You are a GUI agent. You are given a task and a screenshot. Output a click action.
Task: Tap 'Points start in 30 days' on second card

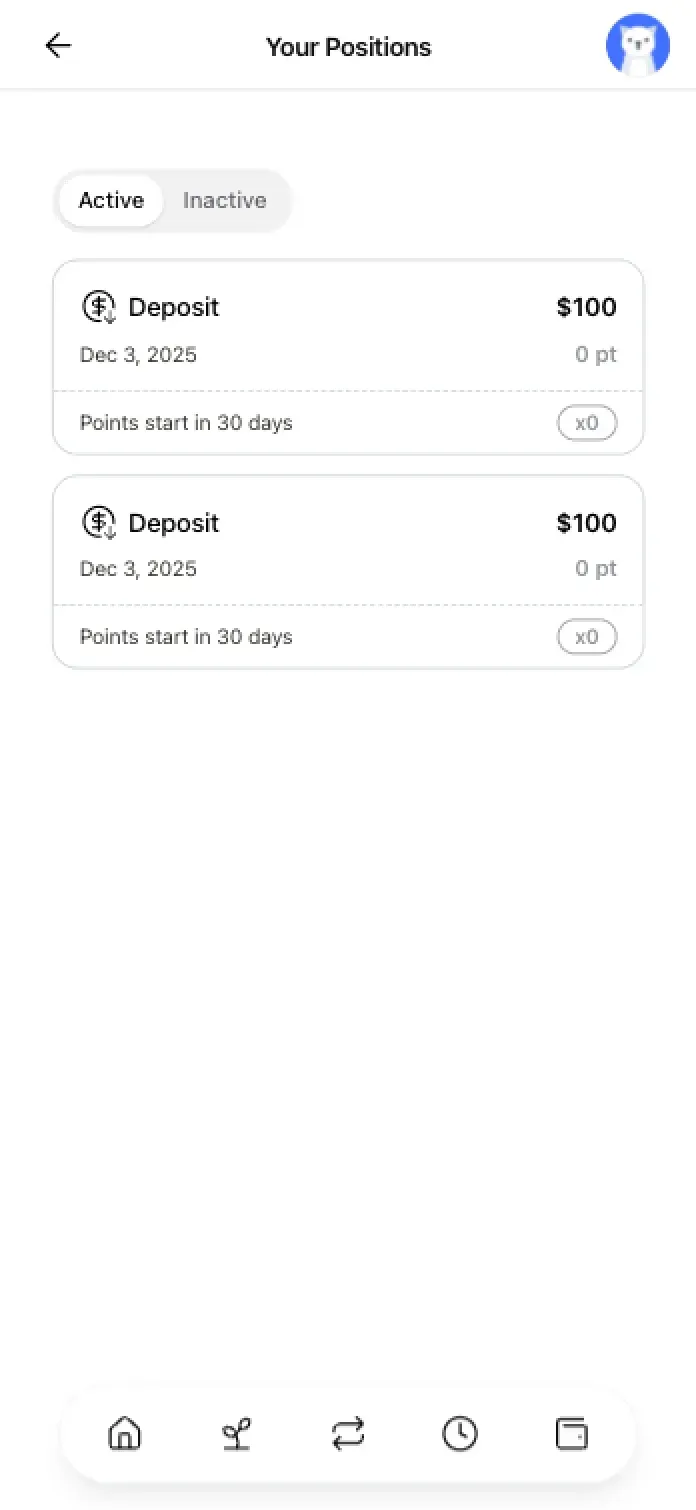click(186, 637)
